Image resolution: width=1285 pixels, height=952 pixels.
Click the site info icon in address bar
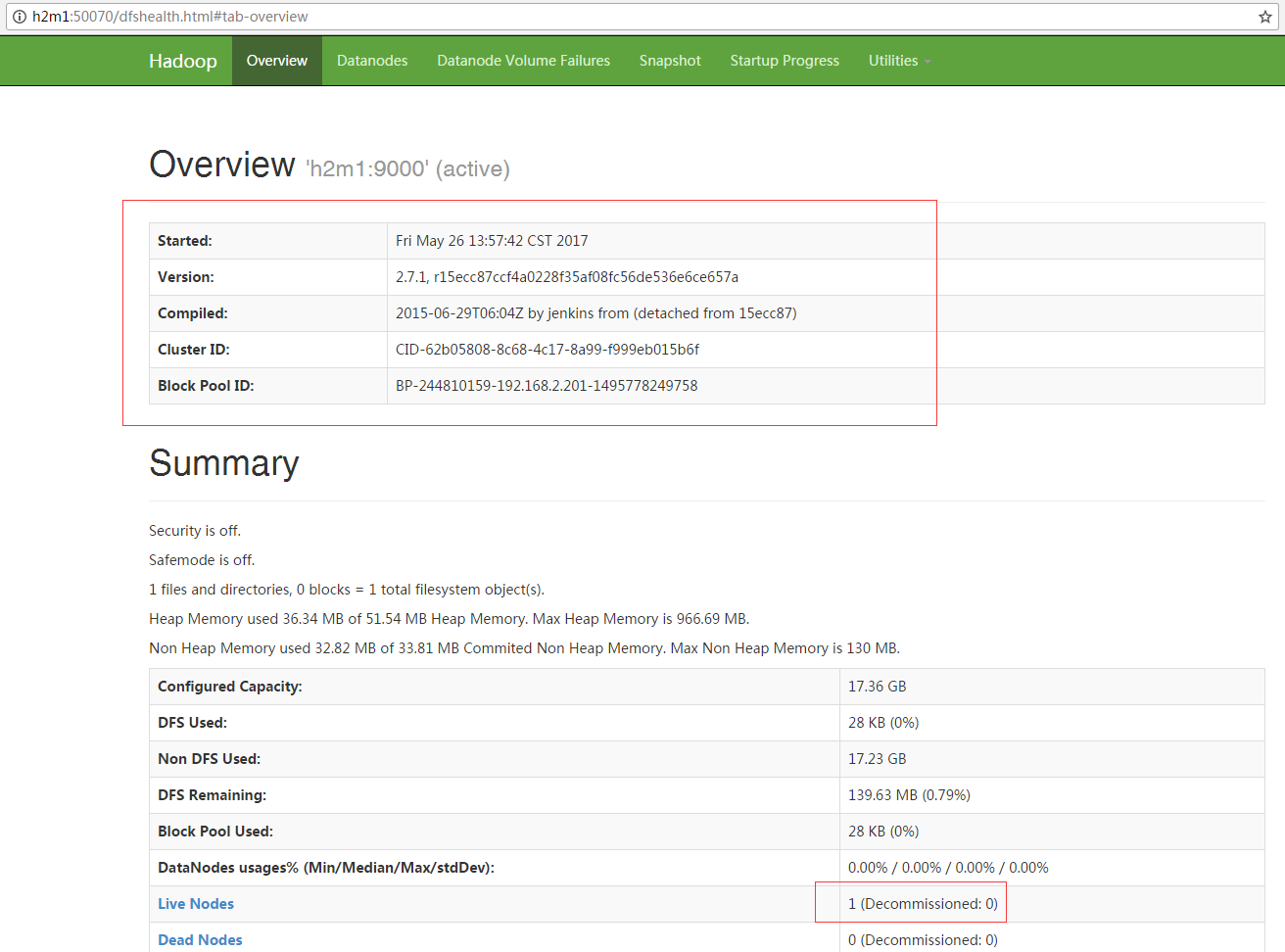tap(19, 17)
